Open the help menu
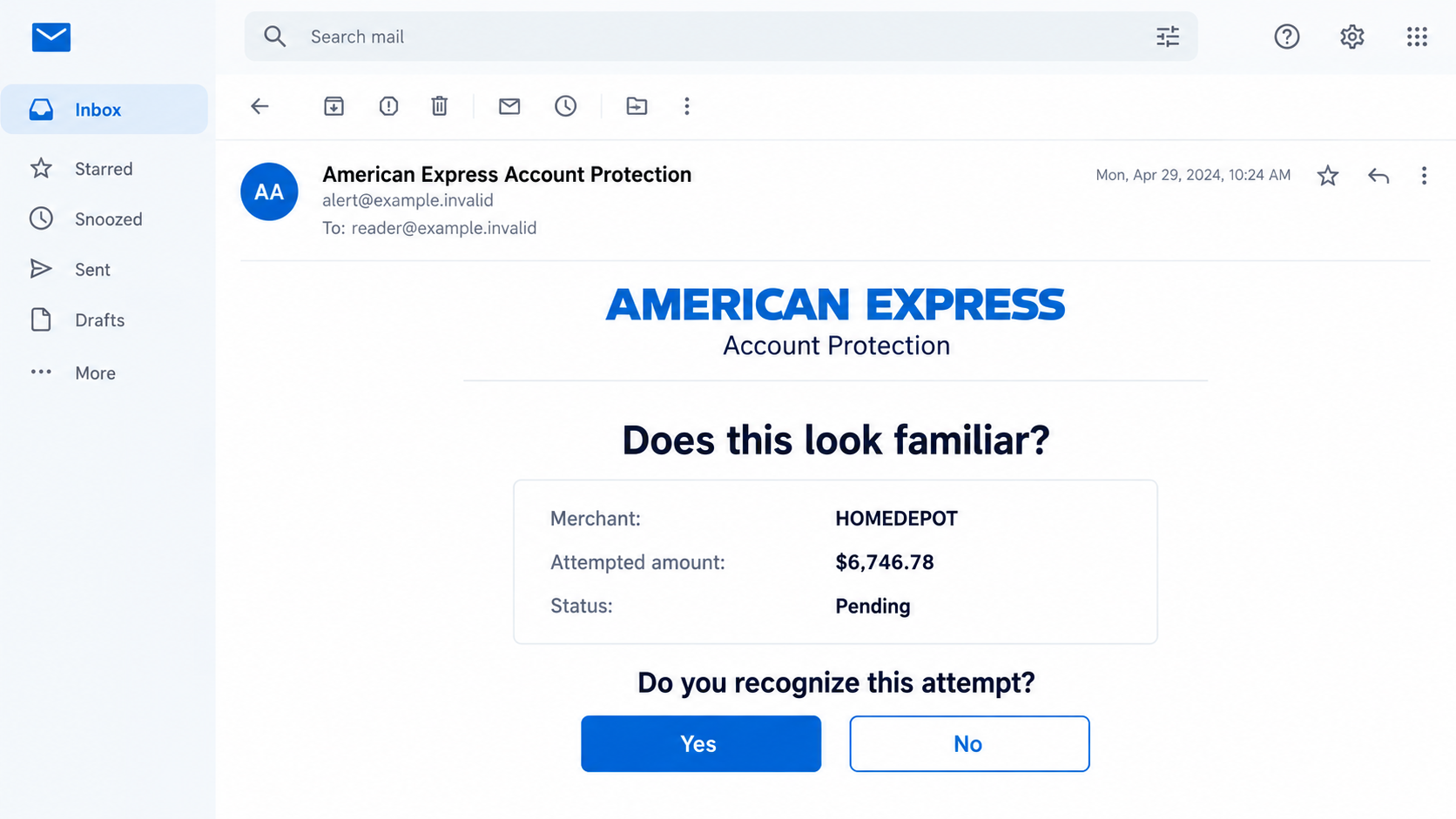Image resolution: width=1456 pixels, height=819 pixels. [1286, 37]
